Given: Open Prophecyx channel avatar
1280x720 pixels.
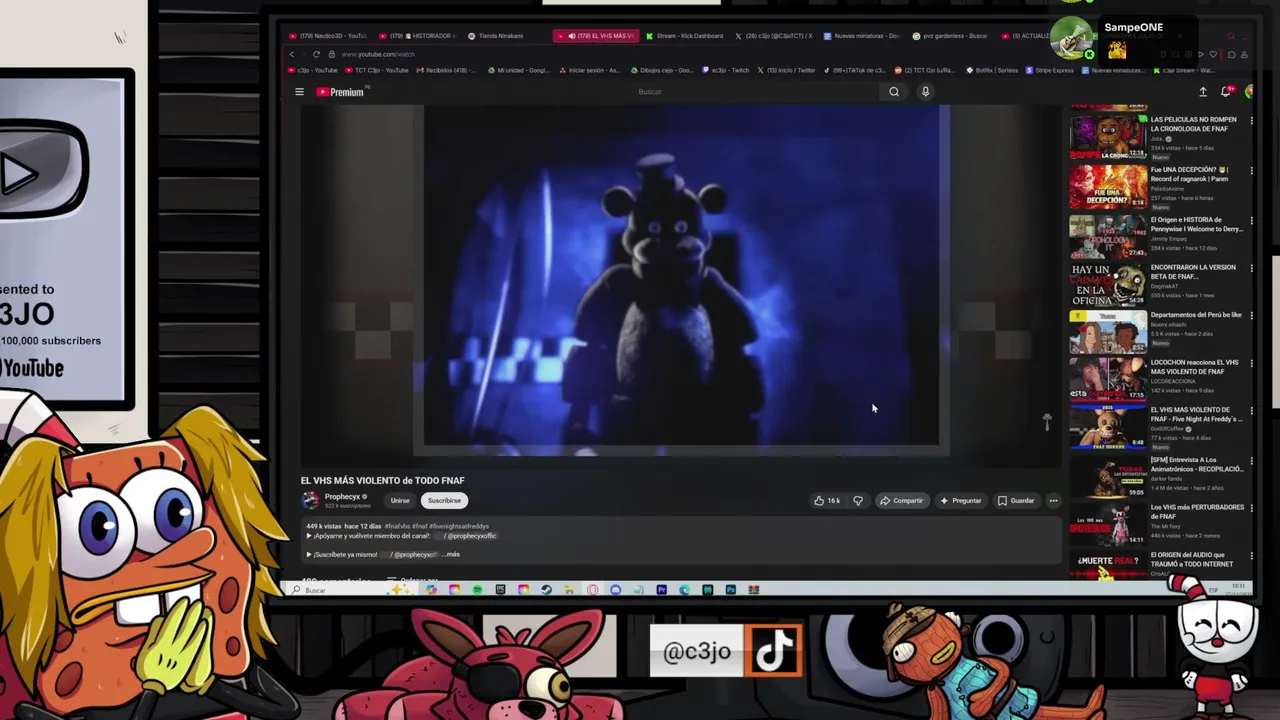Looking at the screenshot, I should pos(311,500).
